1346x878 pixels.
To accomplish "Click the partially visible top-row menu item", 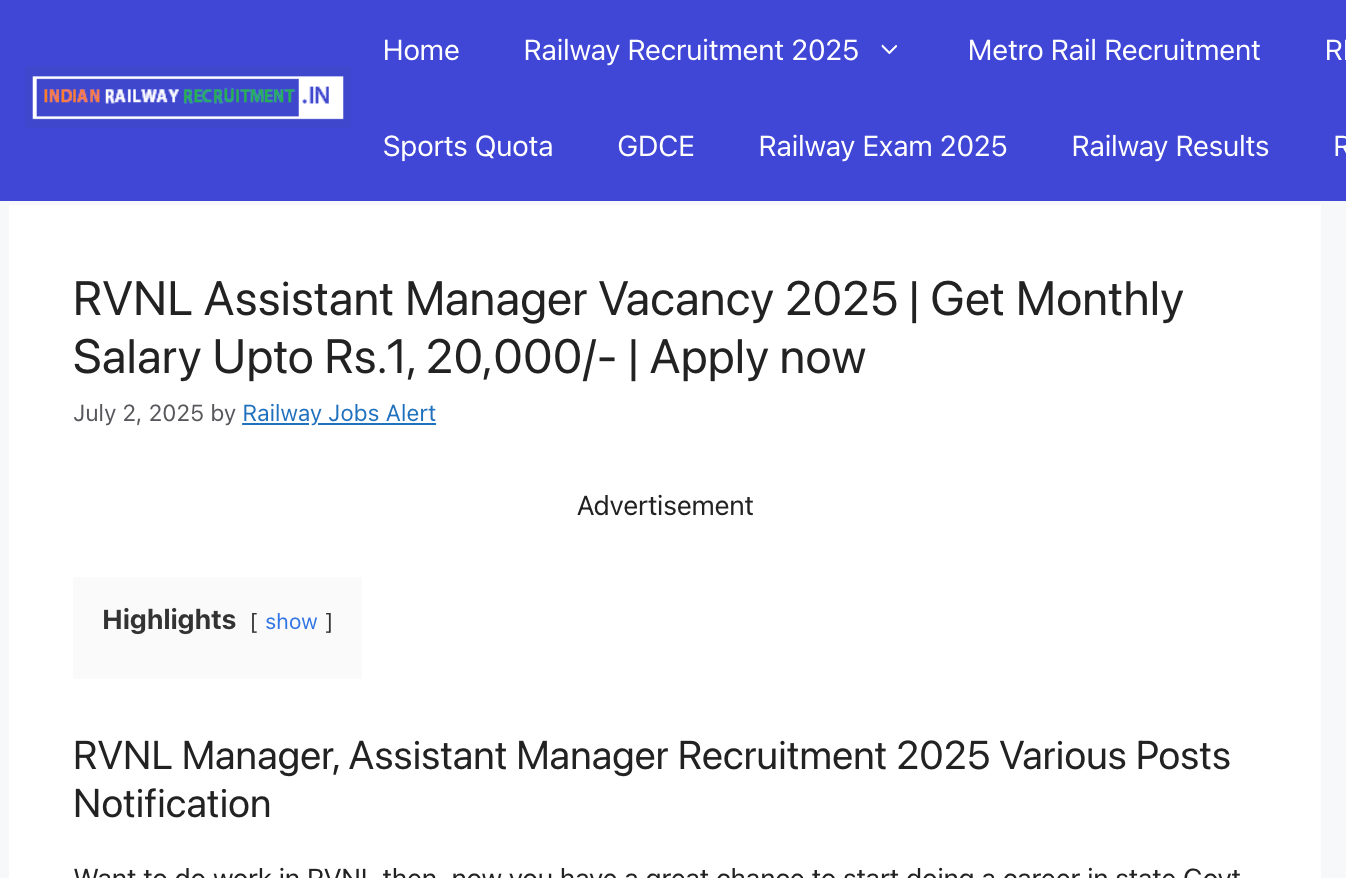I will coord(1335,50).
